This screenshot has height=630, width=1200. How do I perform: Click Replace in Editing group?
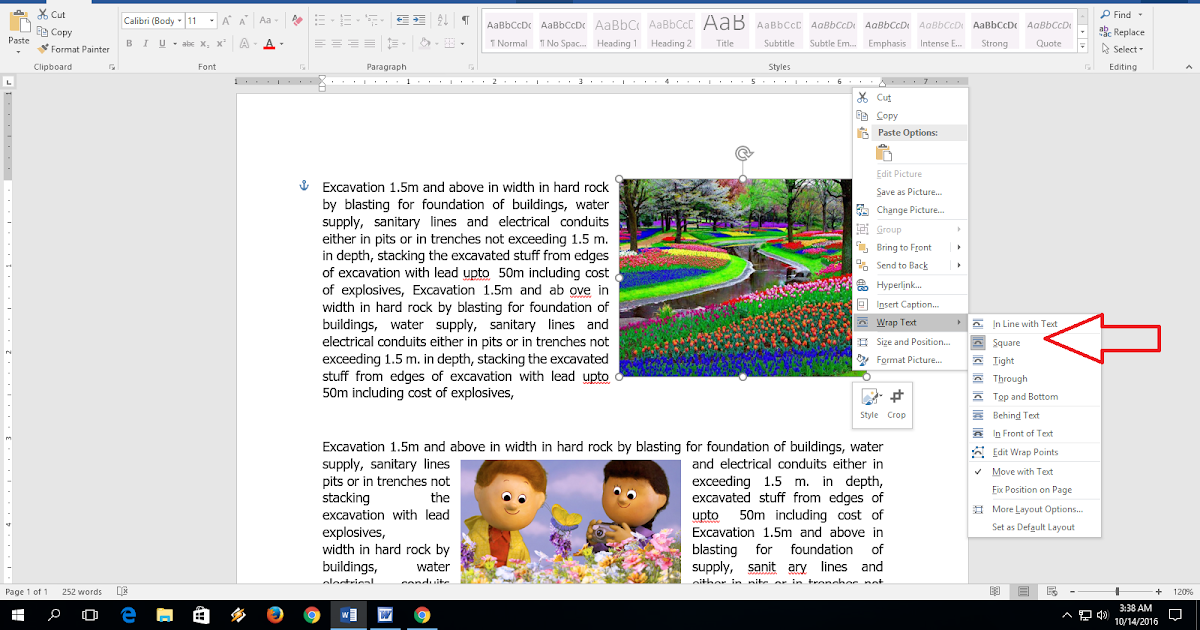(1123, 32)
